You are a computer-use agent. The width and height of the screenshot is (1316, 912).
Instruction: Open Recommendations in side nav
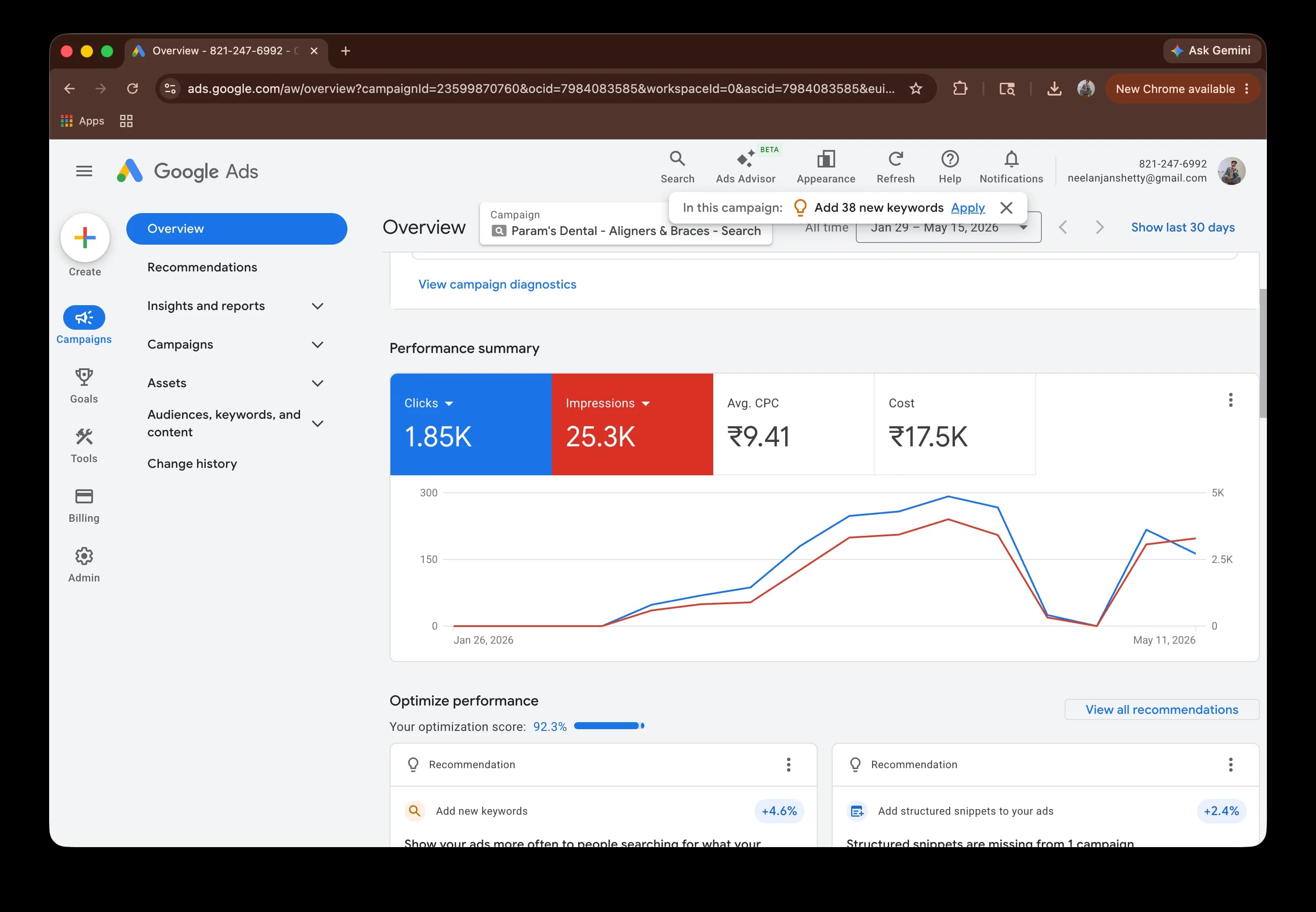(x=202, y=267)
